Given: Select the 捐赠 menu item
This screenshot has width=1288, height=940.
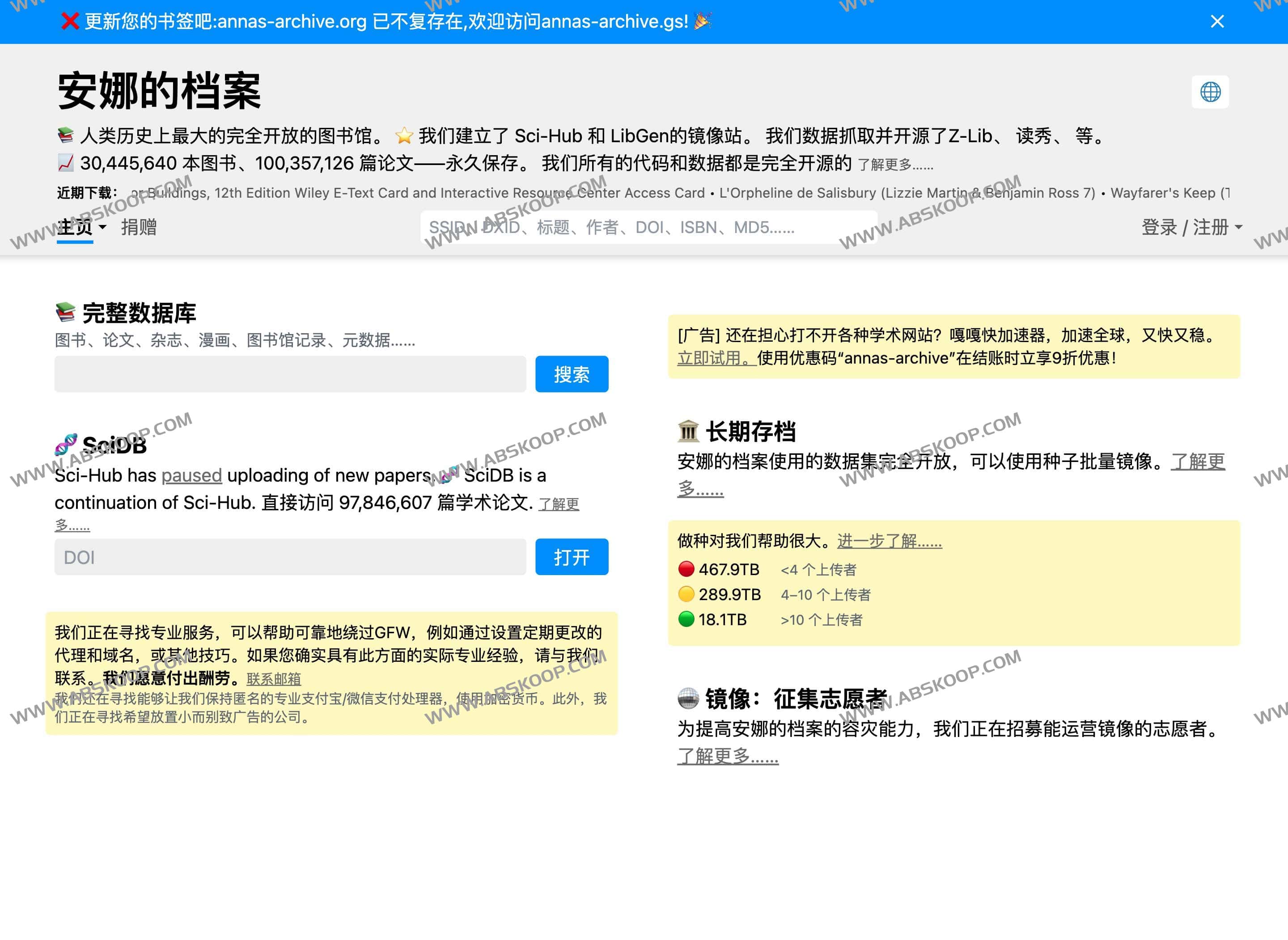Looking at the screenshot, I should (140, 227).
